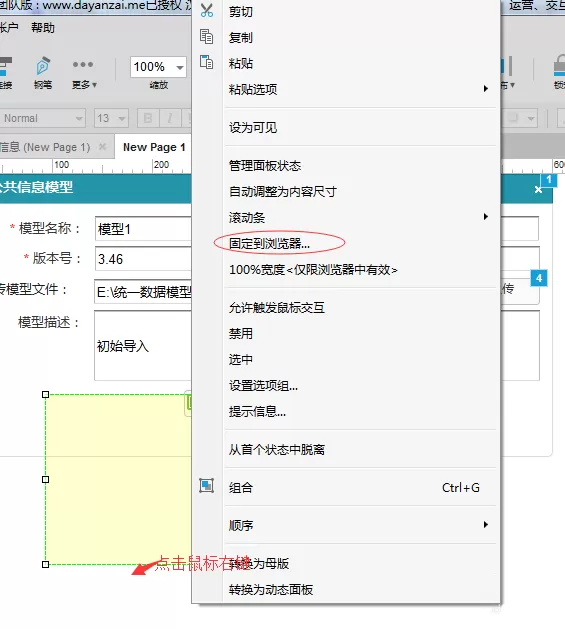
Task: Select 100%宽度<仅限浏览器中有效> option
Action: [x=346, y=270]
